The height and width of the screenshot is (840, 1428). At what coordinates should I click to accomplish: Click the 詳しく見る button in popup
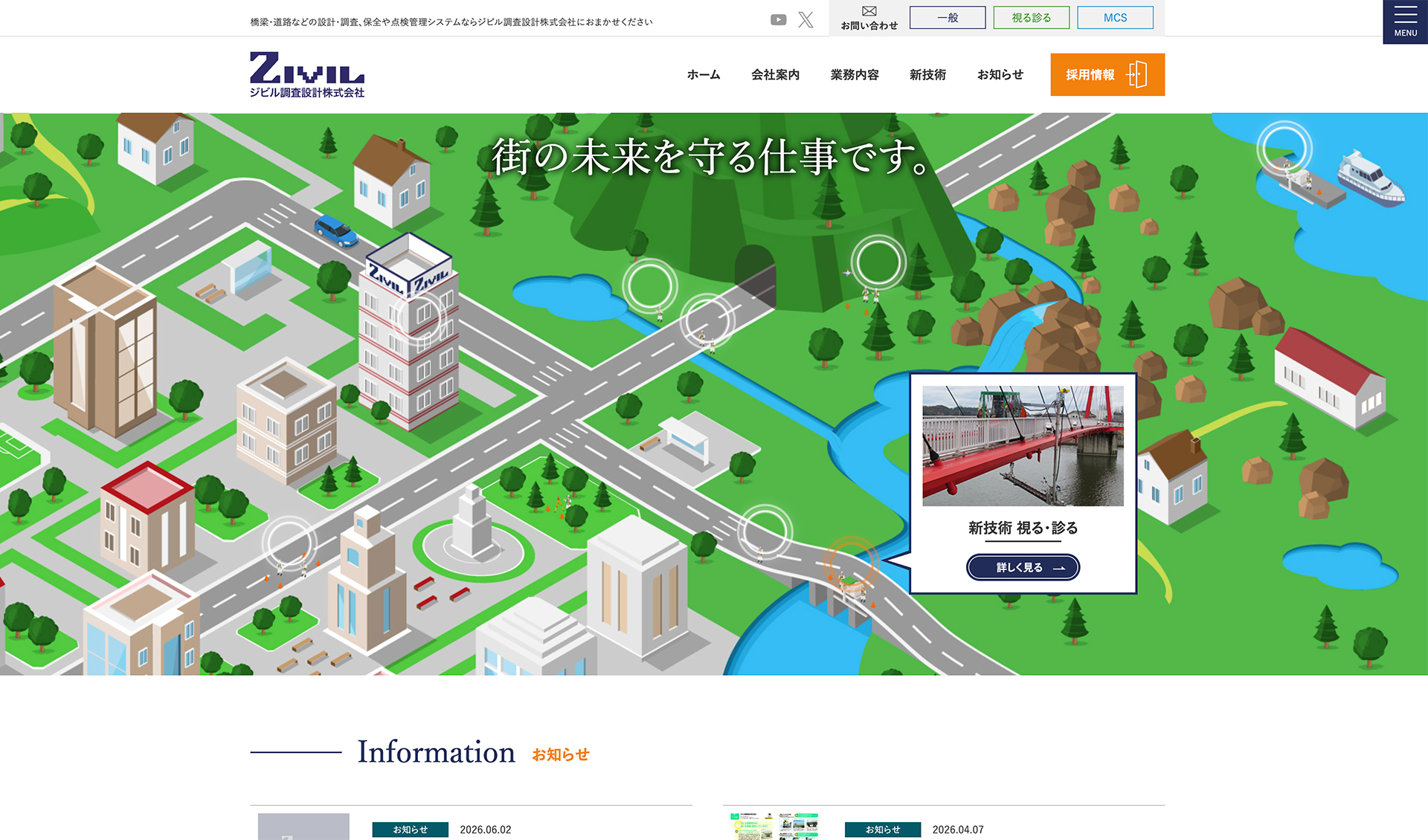pyautogui.click(x=1023, y=567)
